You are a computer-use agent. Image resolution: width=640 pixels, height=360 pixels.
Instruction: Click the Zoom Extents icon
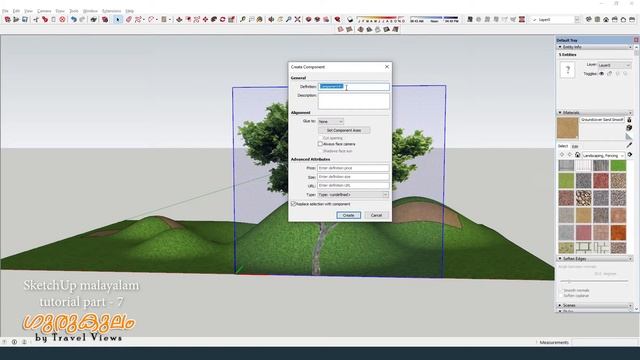pyautogui.click(x=298, y=19)
